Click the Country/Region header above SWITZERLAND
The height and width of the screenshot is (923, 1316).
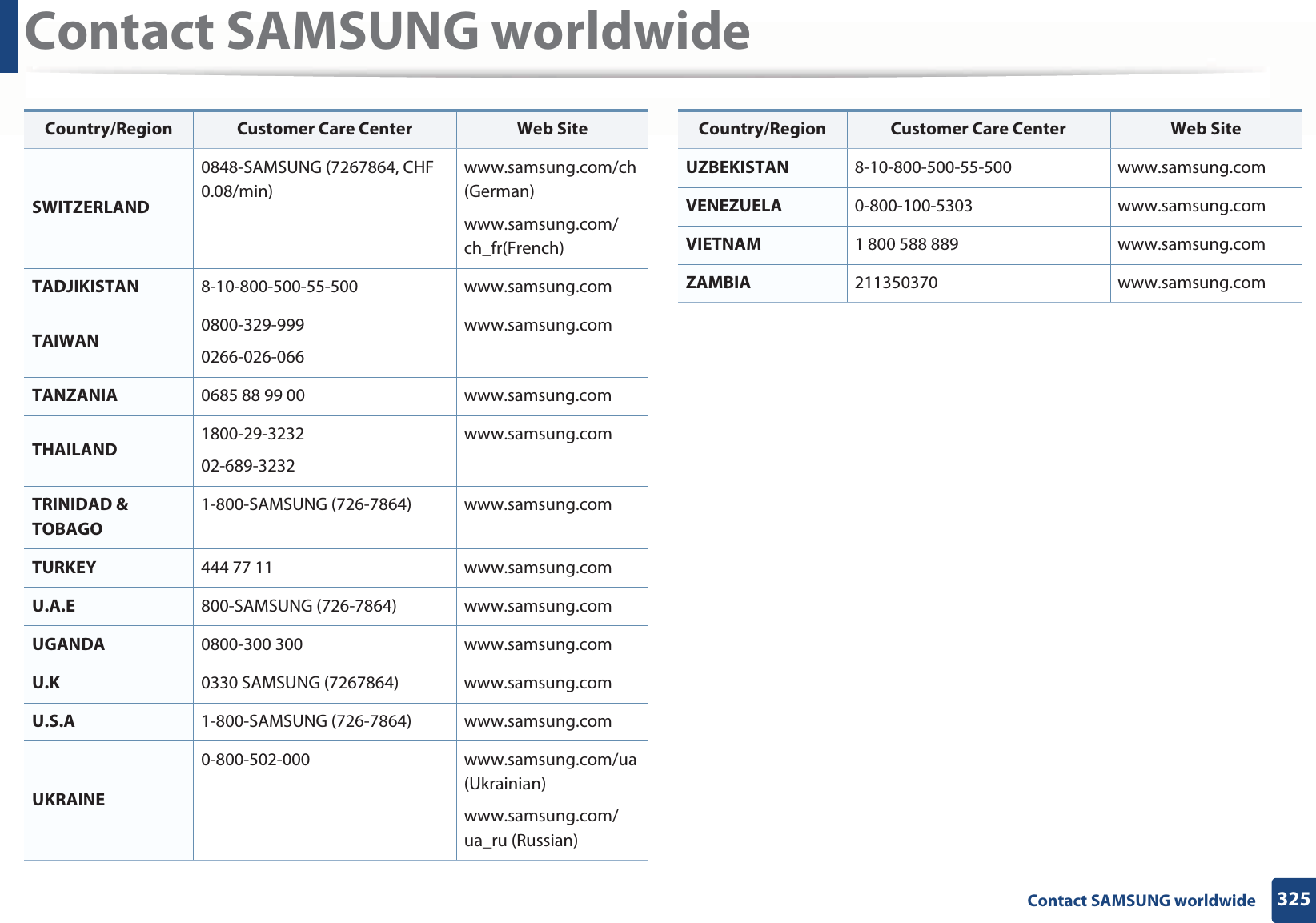click(109, 129)
